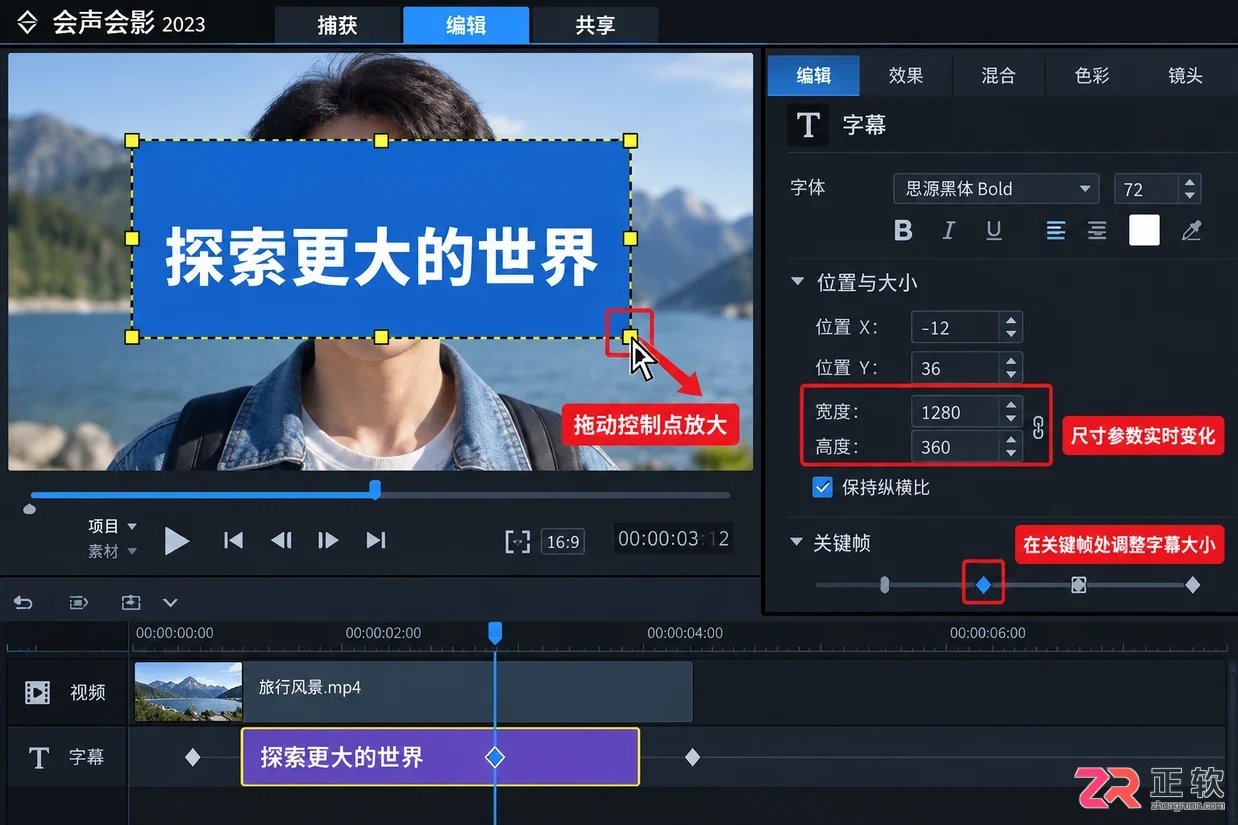1238x825 pixels.
Task: Click the 高度 field showing 360
Action: 957,447
